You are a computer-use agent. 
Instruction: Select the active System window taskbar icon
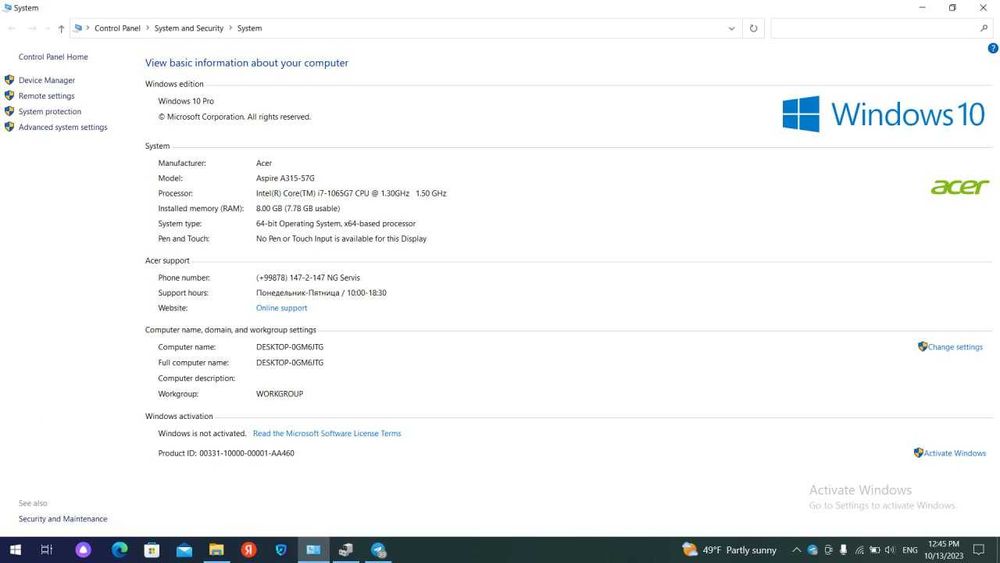point(314,550)
